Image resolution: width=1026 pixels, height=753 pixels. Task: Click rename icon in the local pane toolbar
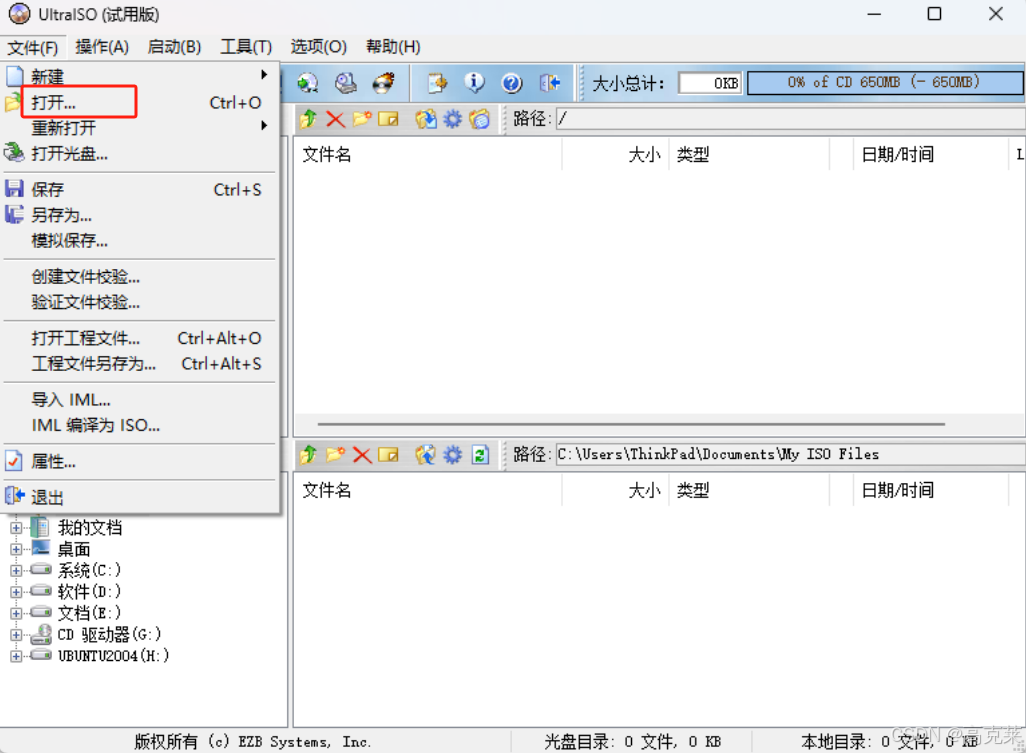click(x=388, y=454)
